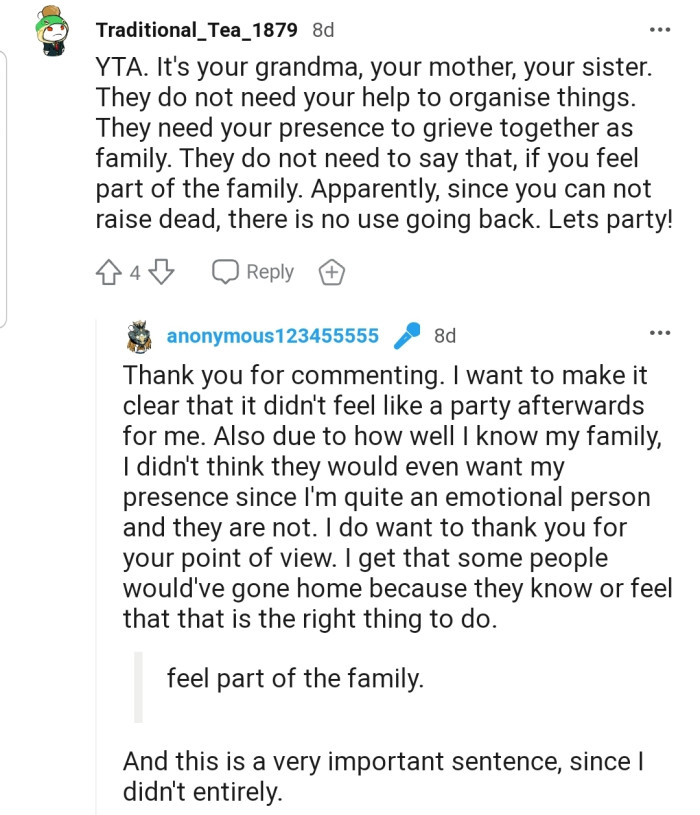Image resolution: width=700 pixels, height=815 pixels.
Task: Open three-dot menu on anonymous123455555's reply
Action: coord(660,332)
